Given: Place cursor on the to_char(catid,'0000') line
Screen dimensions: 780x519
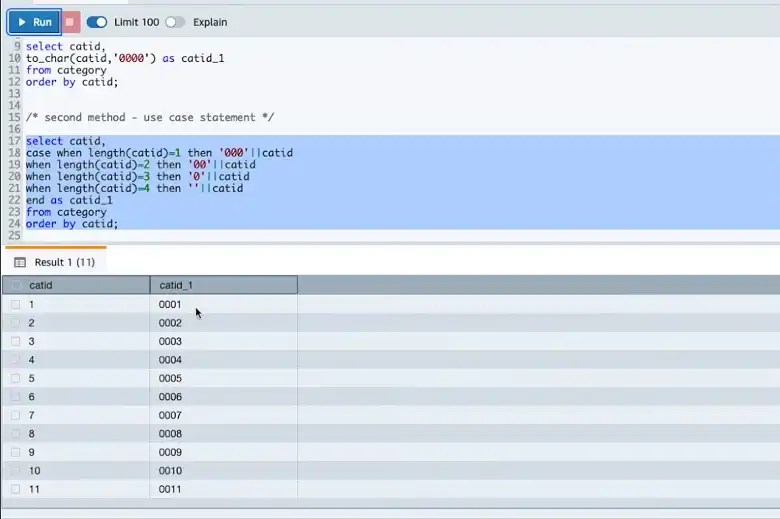Looking at the screenshot, I should click(x=125, y=58).
